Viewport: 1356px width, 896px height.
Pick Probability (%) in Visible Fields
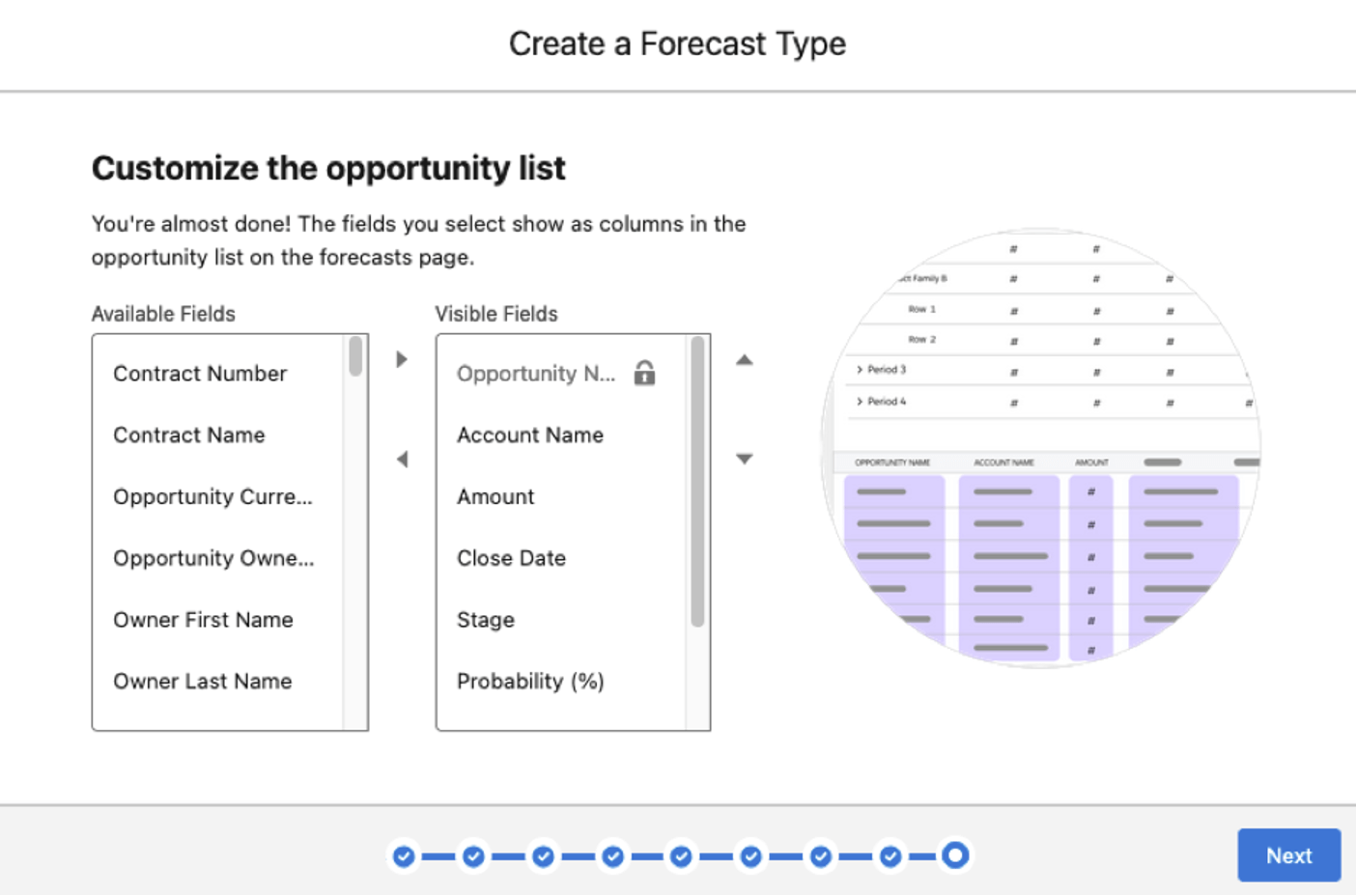coord(530,682)
